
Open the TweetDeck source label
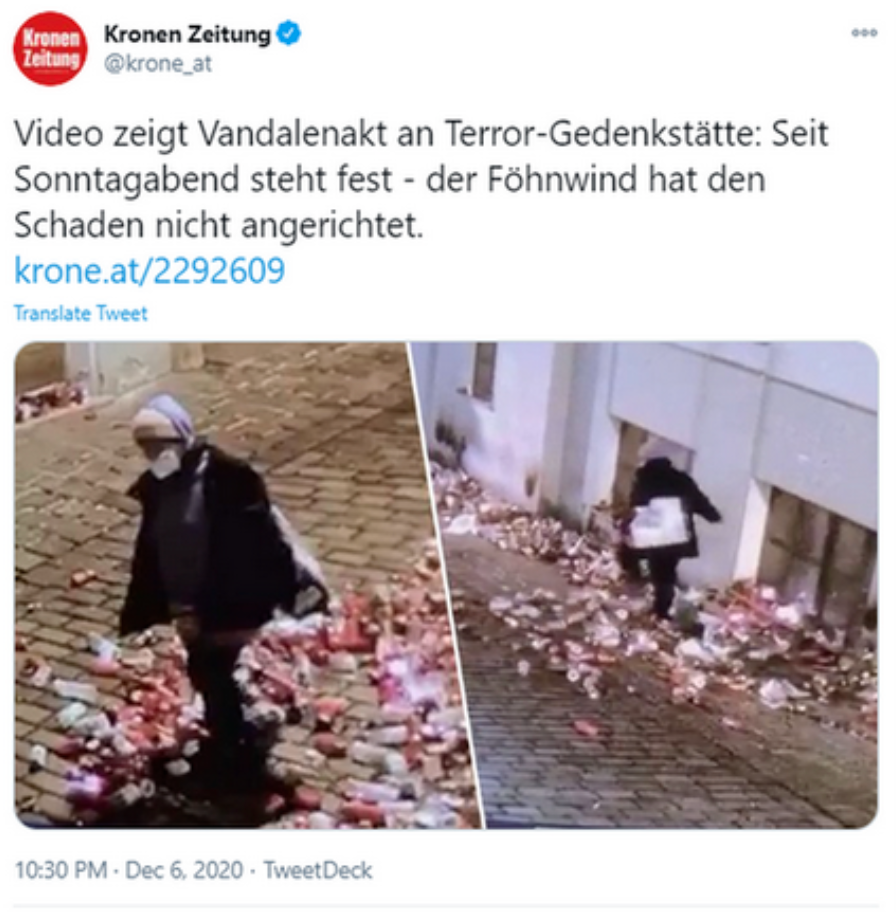coord(317,870)
